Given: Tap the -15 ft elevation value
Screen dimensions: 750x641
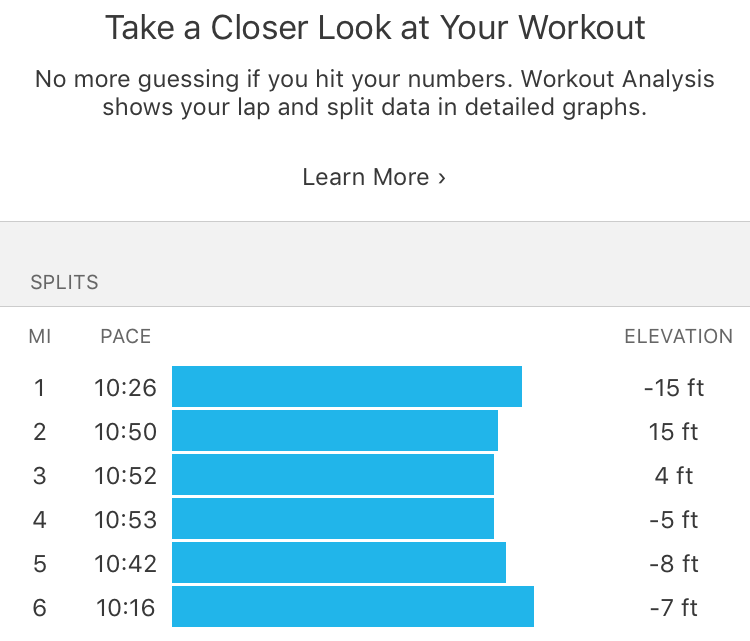Looking at the screenshot, I should (673, 387).
